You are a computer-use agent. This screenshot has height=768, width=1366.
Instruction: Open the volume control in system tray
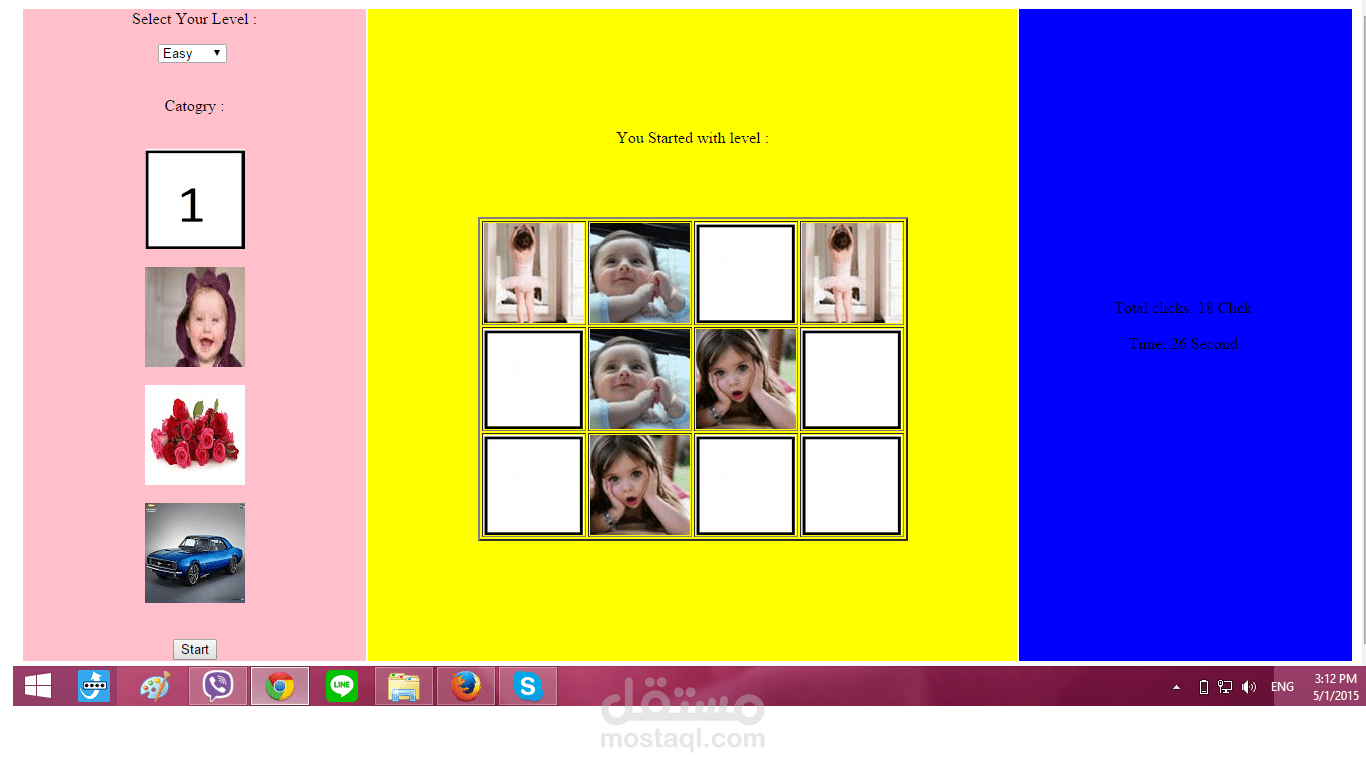click(x=1248, y=687)
